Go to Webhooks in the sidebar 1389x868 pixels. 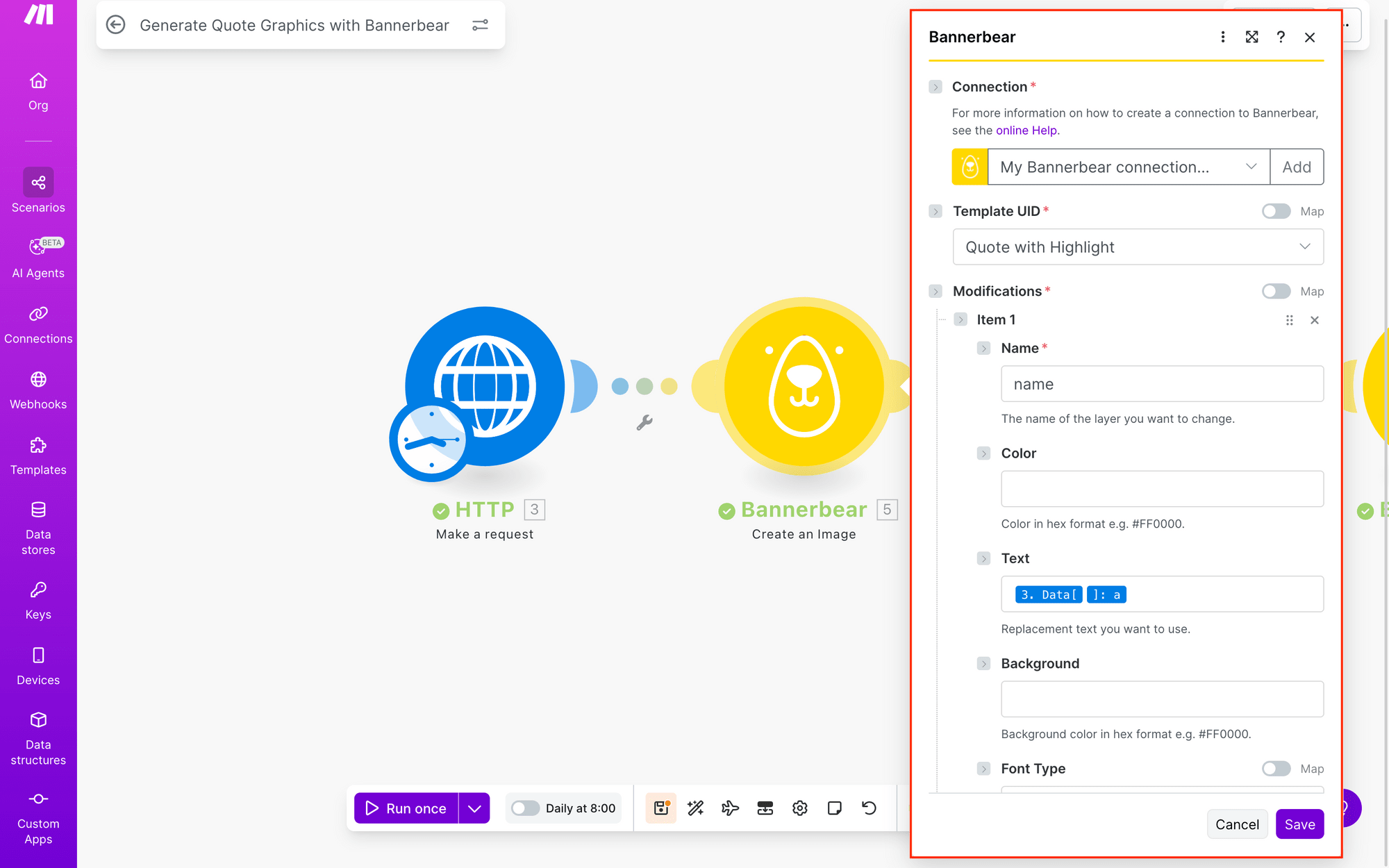click(38, 389)
